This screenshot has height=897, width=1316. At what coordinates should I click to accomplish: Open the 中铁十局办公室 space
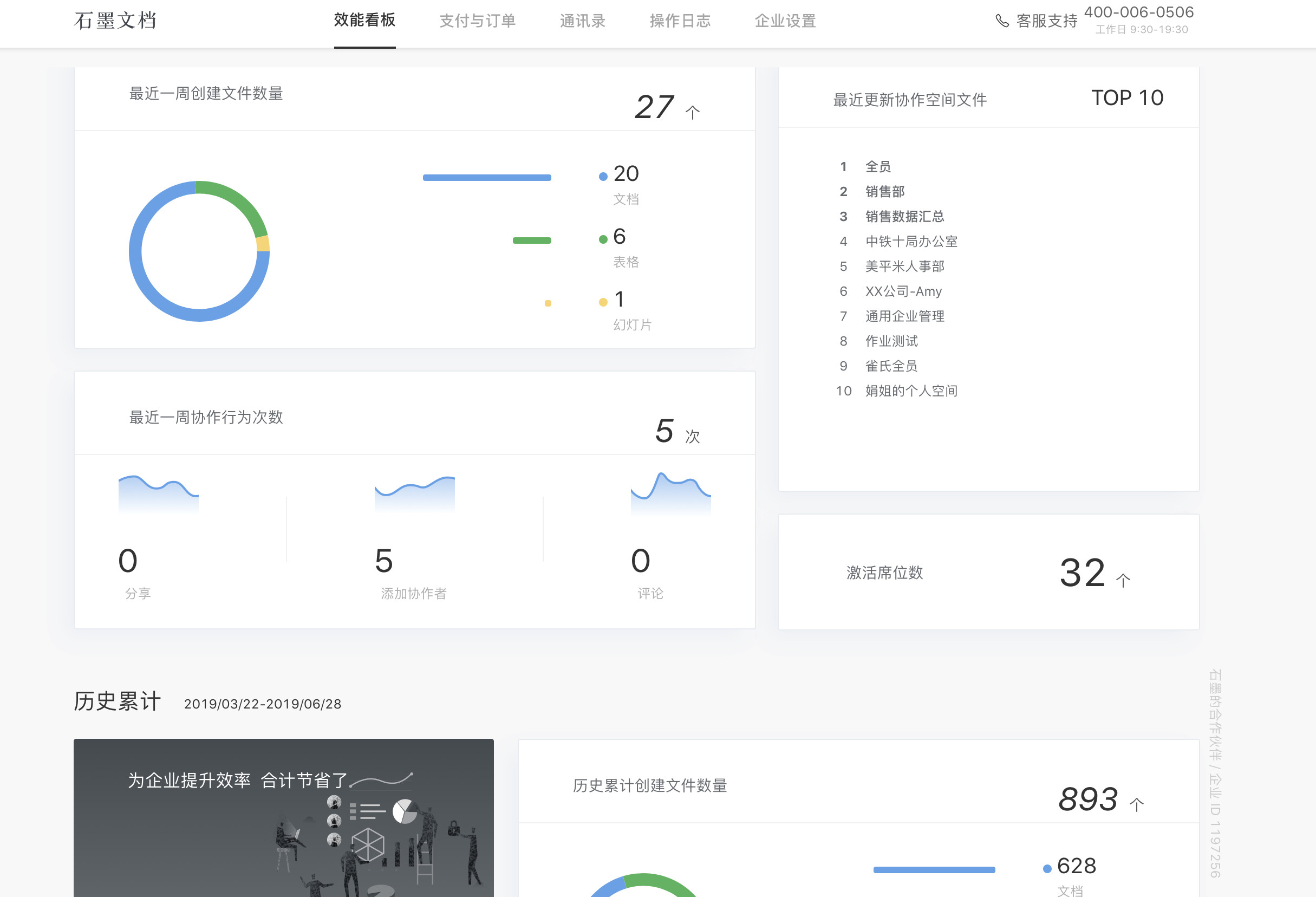pos(910,241)
